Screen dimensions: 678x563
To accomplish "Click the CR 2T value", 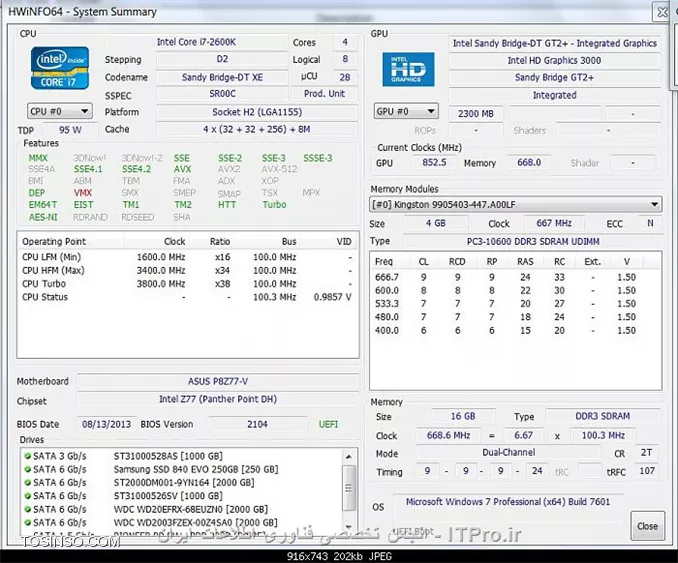I will [x=646, y=452].
